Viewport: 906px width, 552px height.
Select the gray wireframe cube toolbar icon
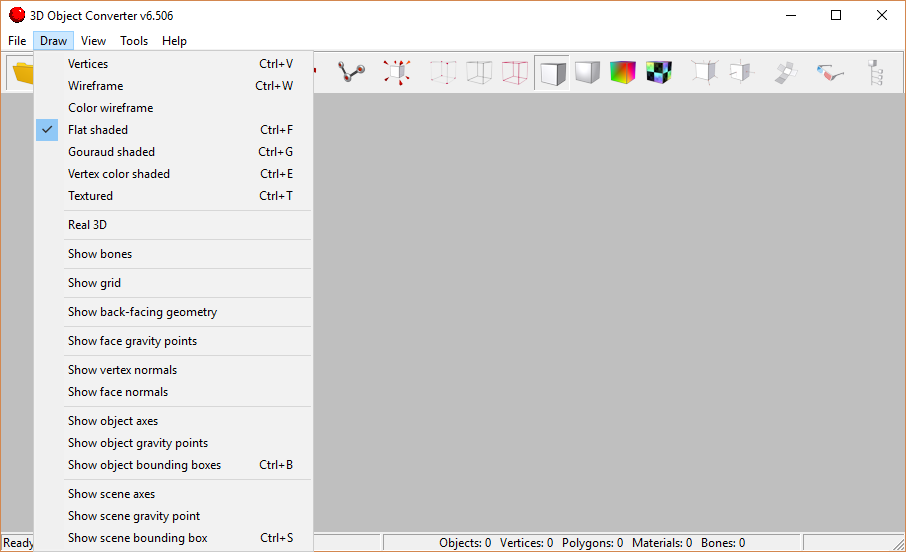(x=479, y=72)
